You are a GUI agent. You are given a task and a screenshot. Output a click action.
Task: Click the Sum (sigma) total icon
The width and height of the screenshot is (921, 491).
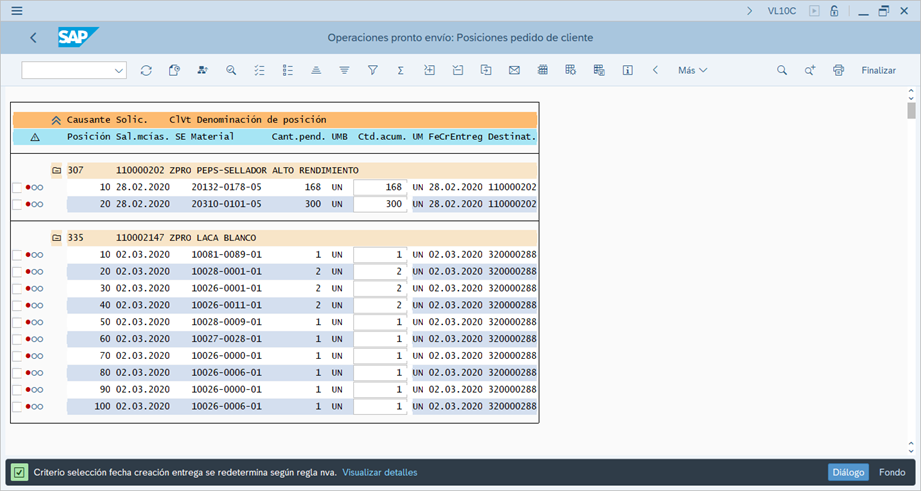click(400, 70)
